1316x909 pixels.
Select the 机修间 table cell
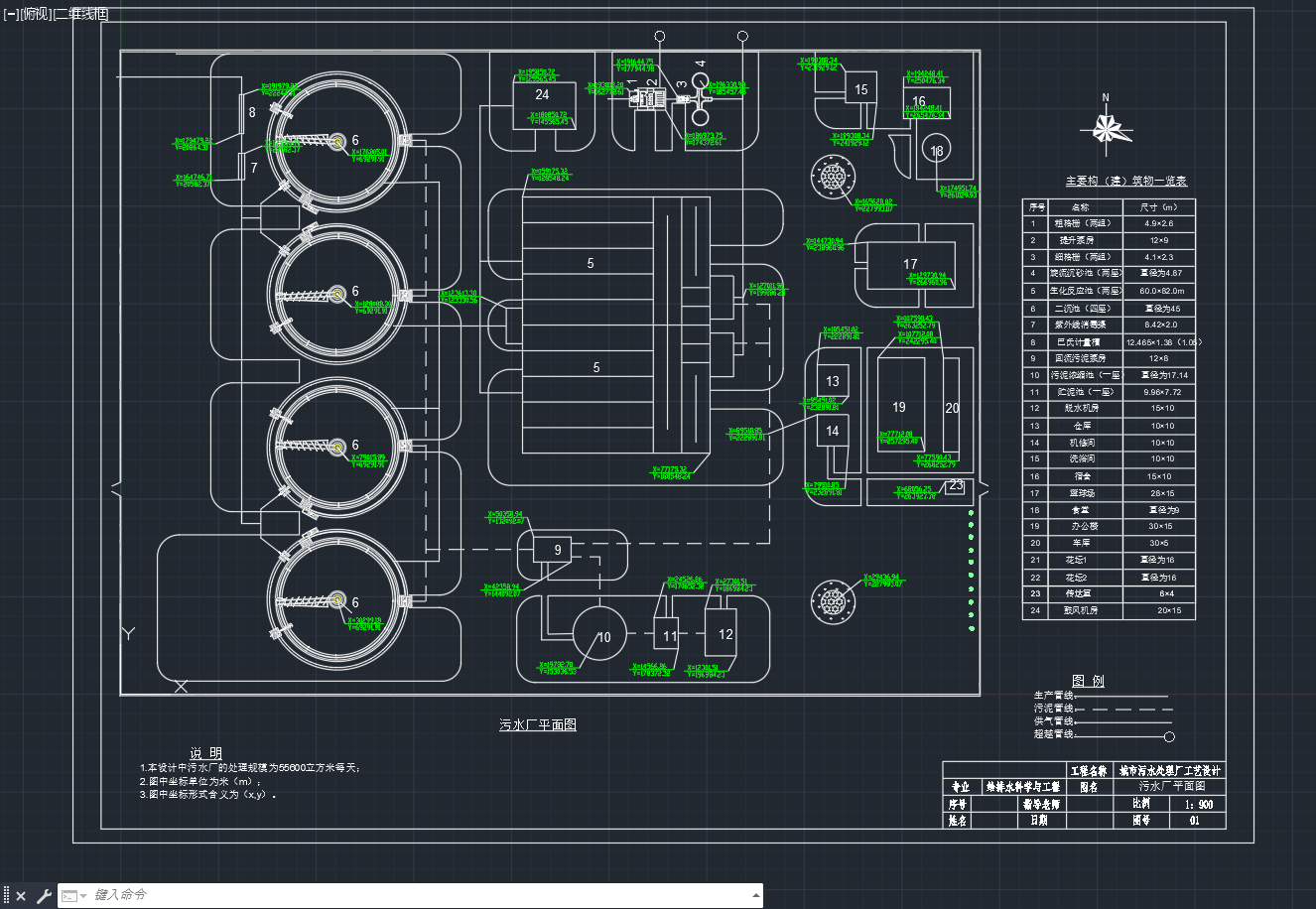pos(1084,443)
